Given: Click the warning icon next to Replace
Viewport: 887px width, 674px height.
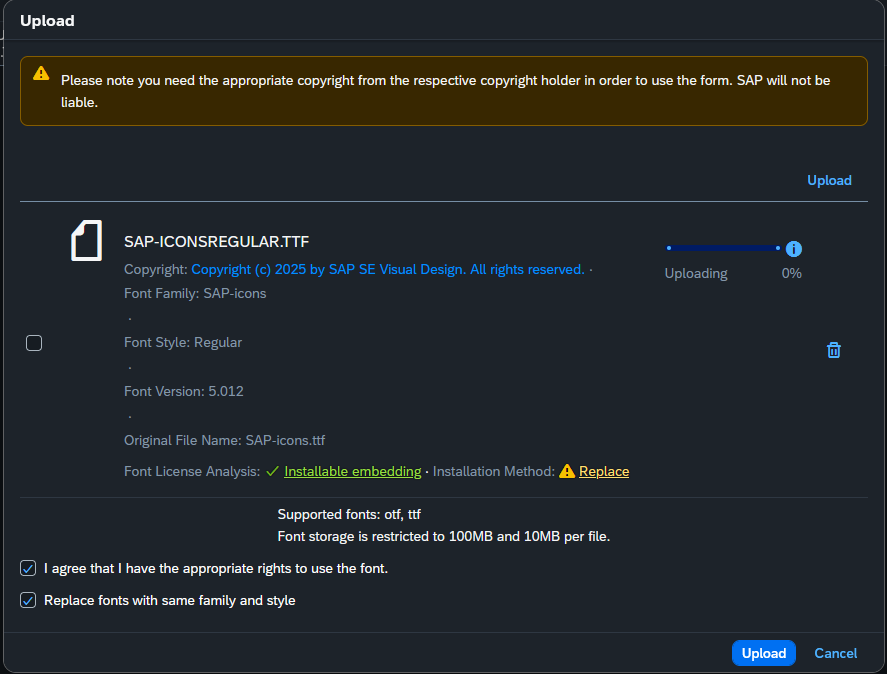Looking at the screenshot, I should tap(567, 471).
